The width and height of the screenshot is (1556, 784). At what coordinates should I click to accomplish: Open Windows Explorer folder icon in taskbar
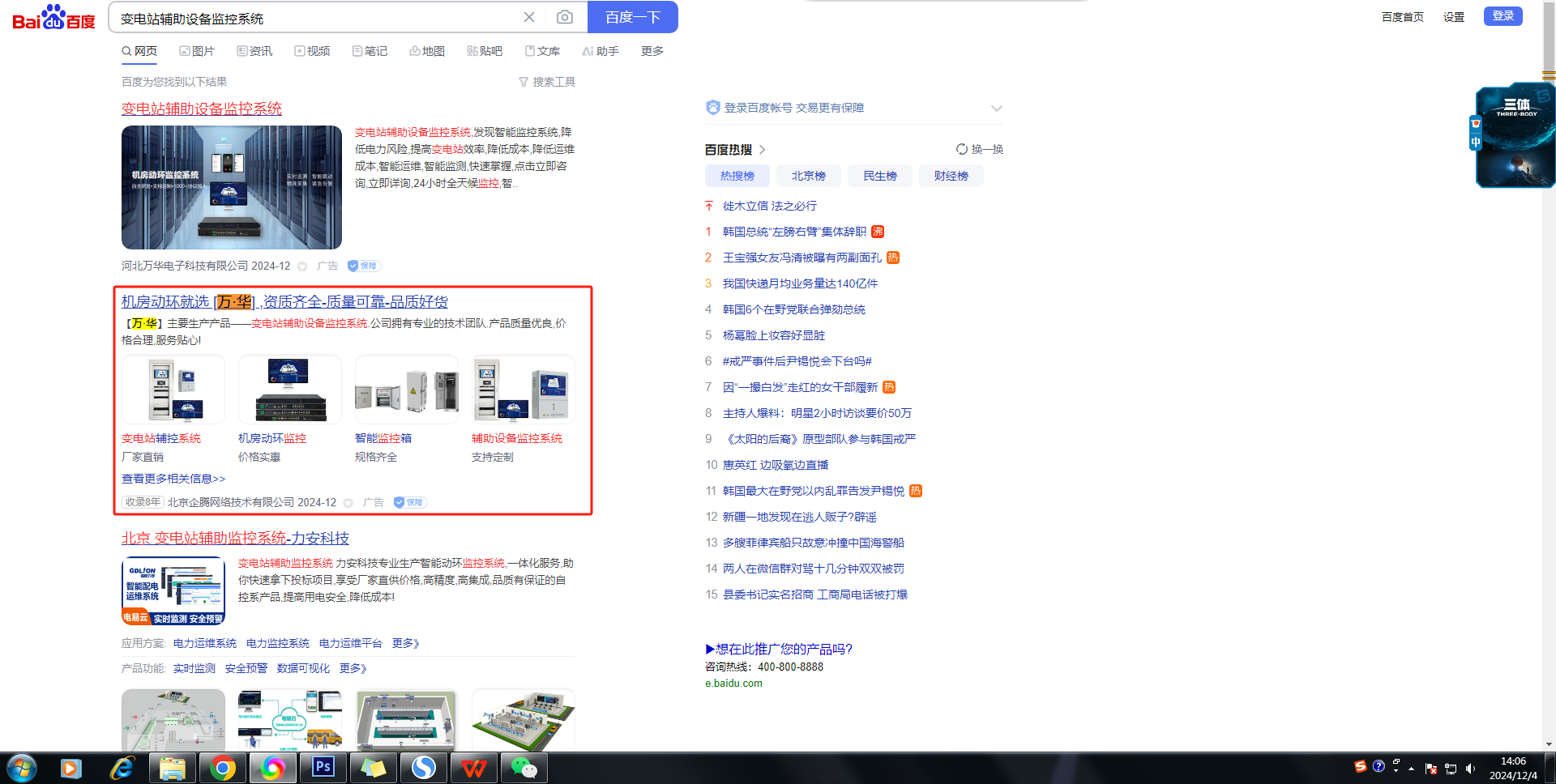pyautogui.click(x=172, y=768)
